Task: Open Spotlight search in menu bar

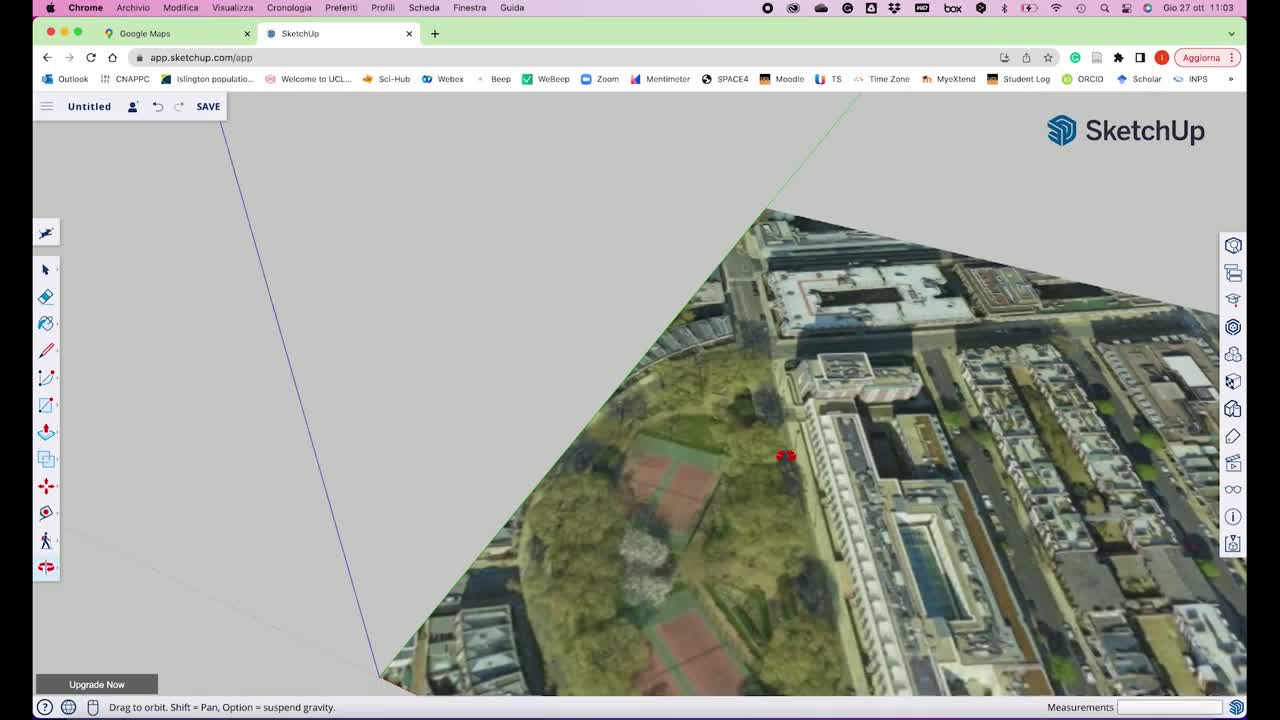Action: pos(1104,8)
